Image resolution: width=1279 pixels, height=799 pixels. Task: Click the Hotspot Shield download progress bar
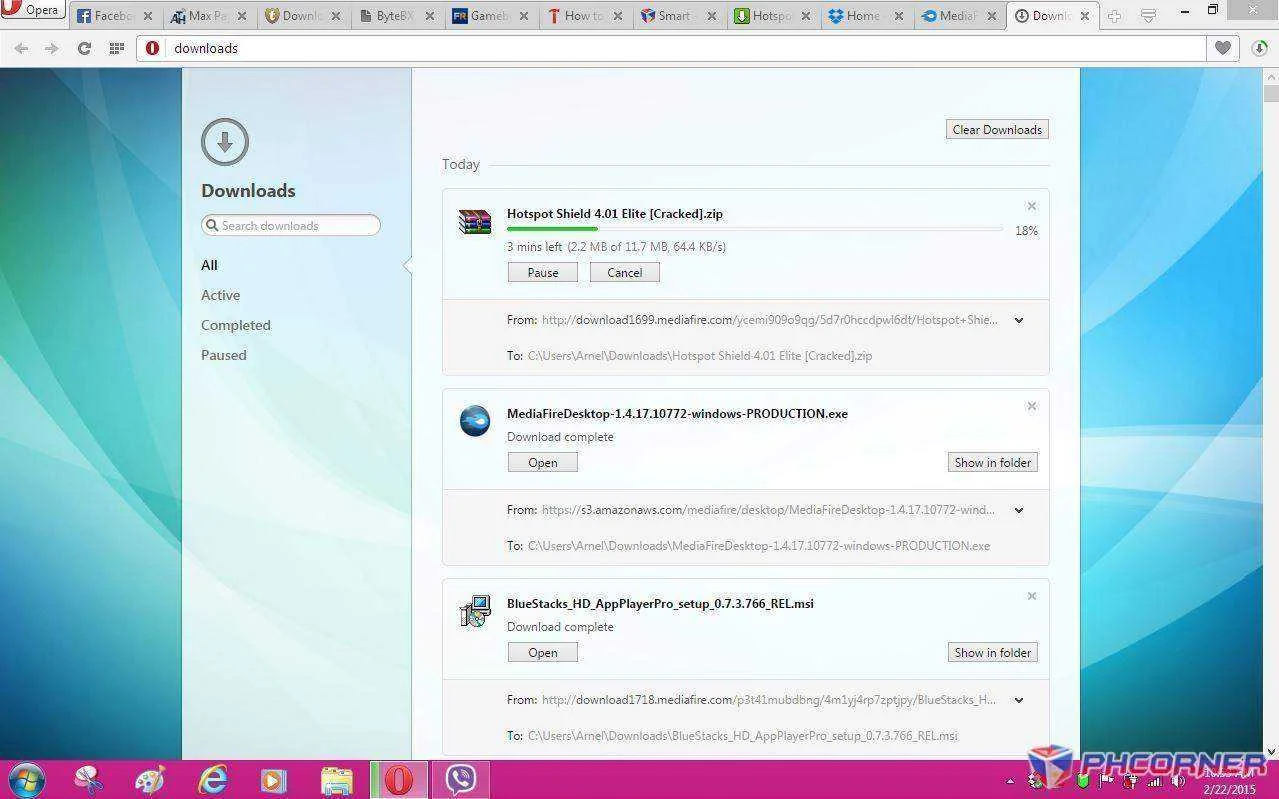(754, 229)
